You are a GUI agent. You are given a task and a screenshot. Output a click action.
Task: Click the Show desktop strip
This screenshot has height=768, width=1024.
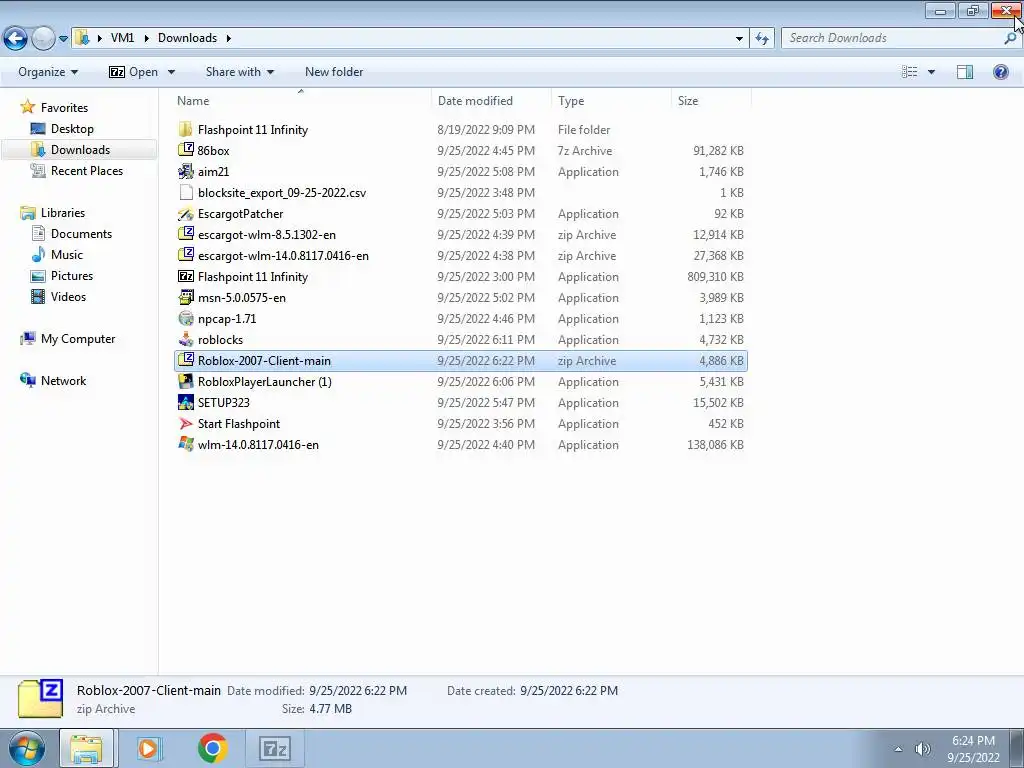pos(1016,748)
